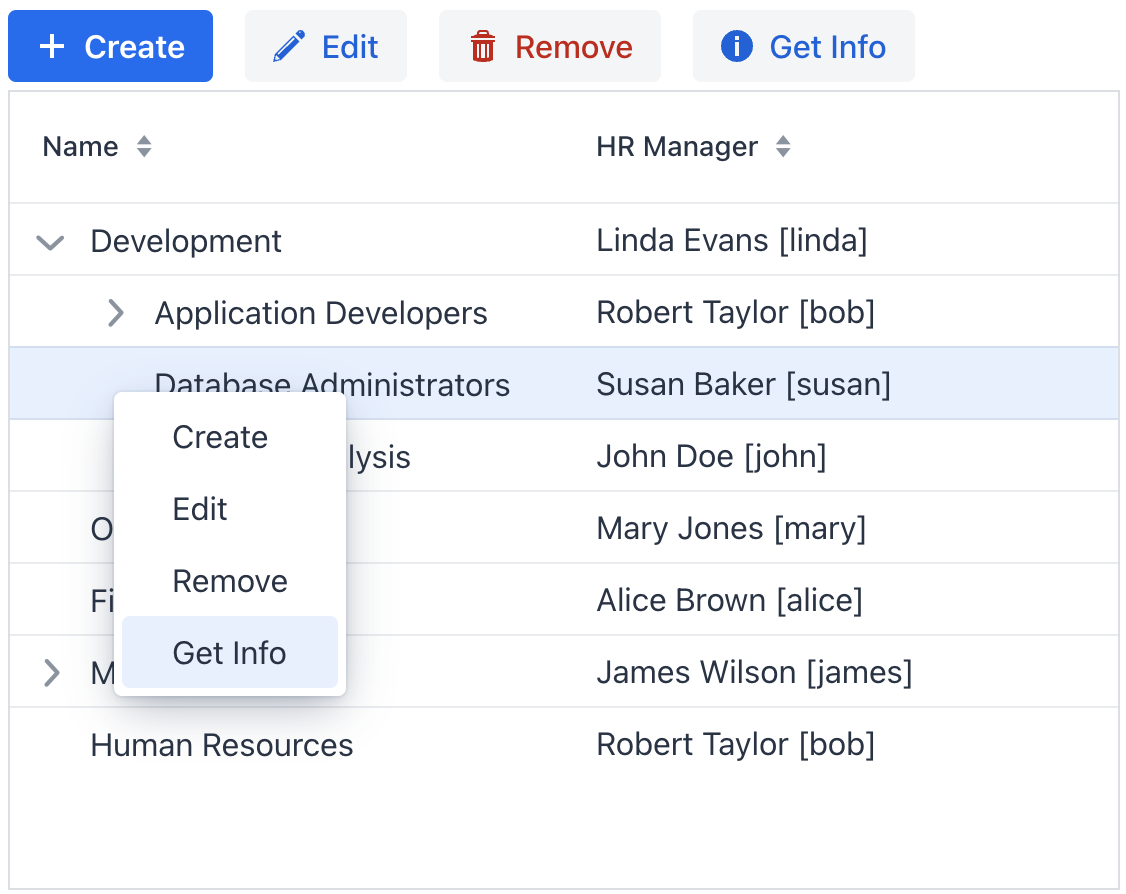Expand the row starting with M
Viewport: 1126px width, 894px height.
[x=50, y=672]
